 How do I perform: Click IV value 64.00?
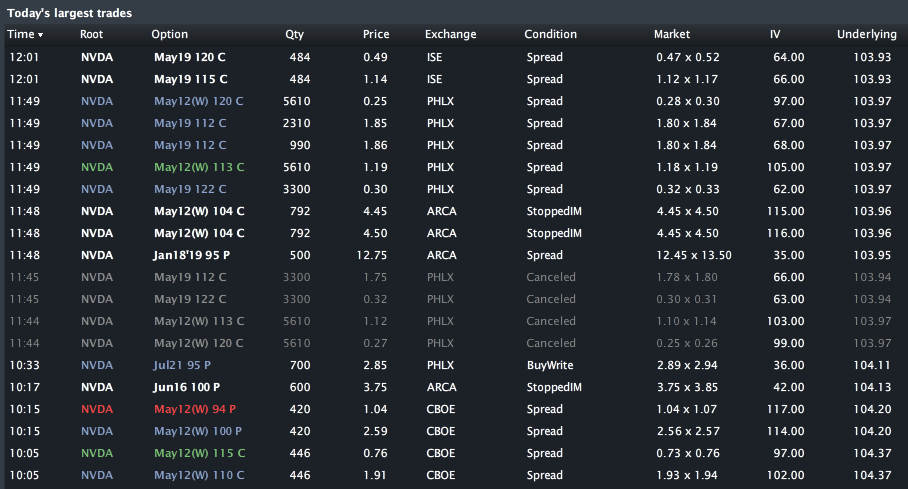789,57
